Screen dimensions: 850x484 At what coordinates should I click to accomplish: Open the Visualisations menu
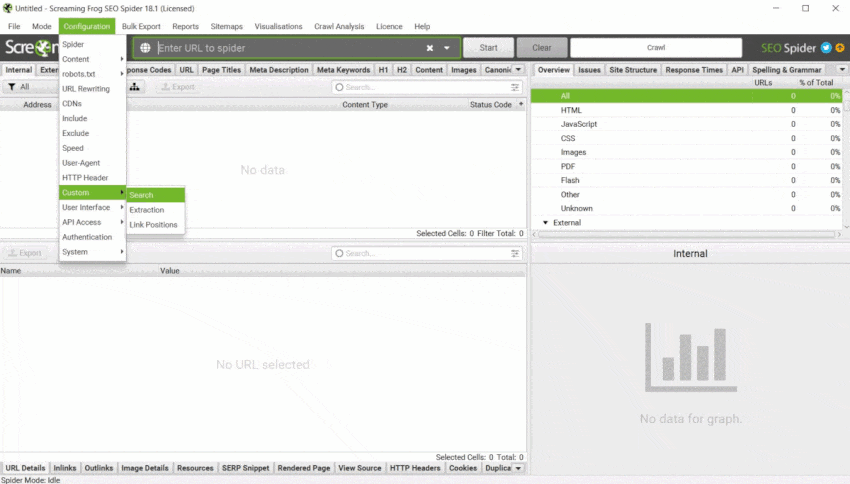[x=279, y=27]
